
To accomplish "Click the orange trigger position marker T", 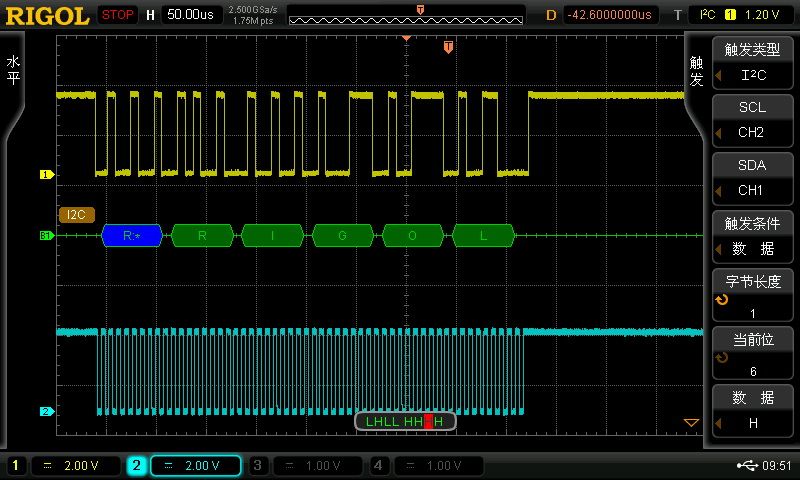I will [449, 46].
